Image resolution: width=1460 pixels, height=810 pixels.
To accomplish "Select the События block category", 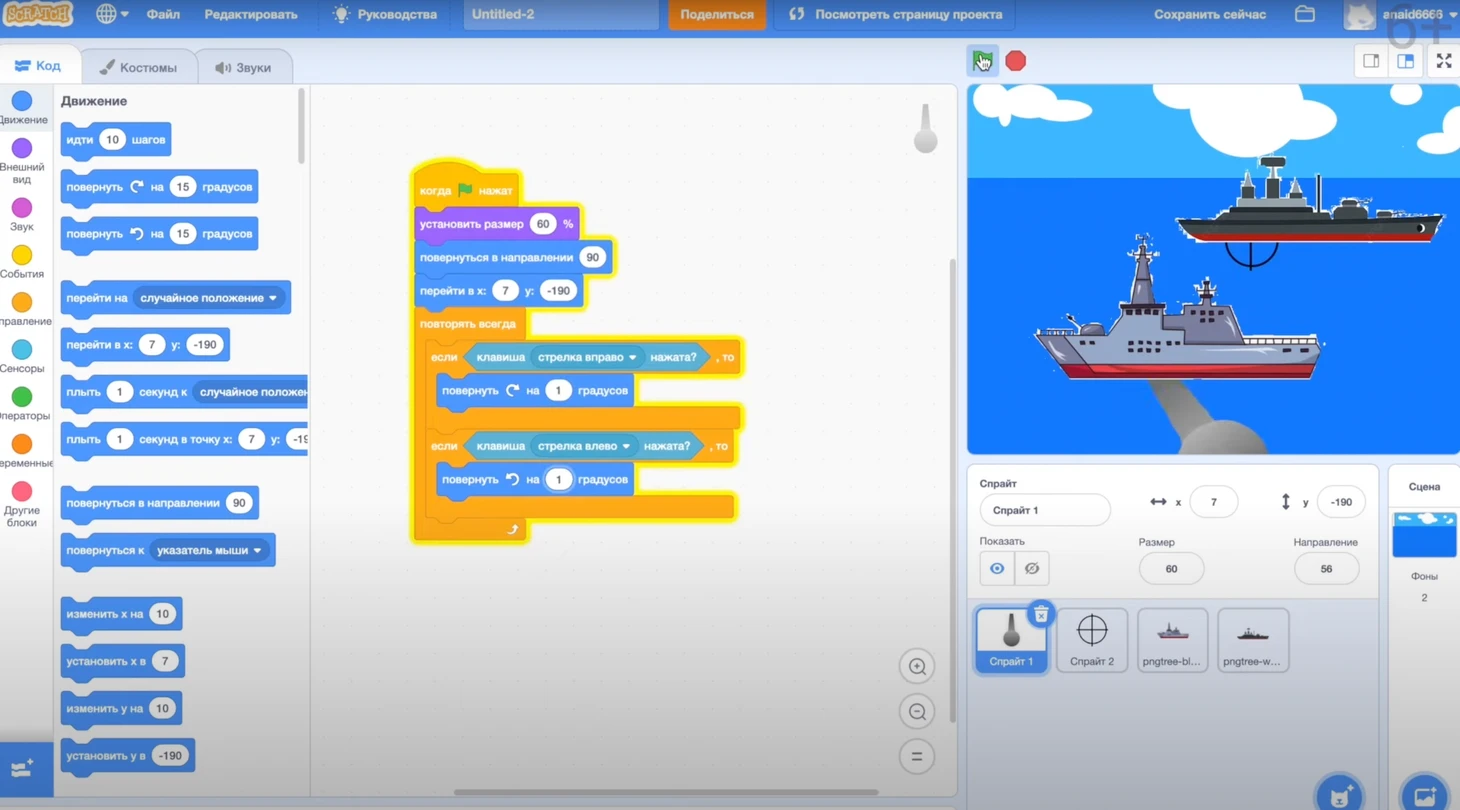I will pos(22,262).
